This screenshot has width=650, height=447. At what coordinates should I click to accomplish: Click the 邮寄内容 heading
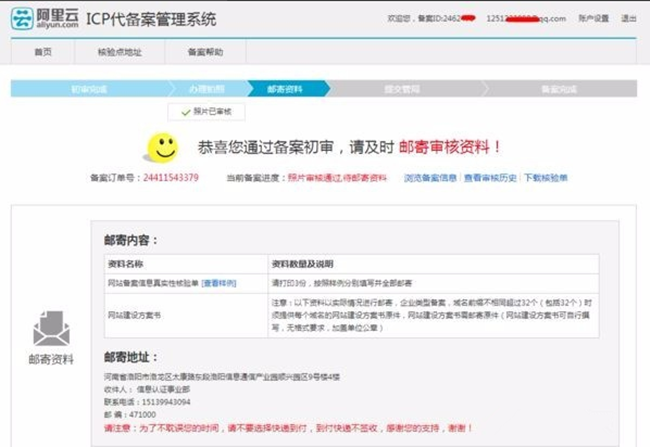[131, 240]
